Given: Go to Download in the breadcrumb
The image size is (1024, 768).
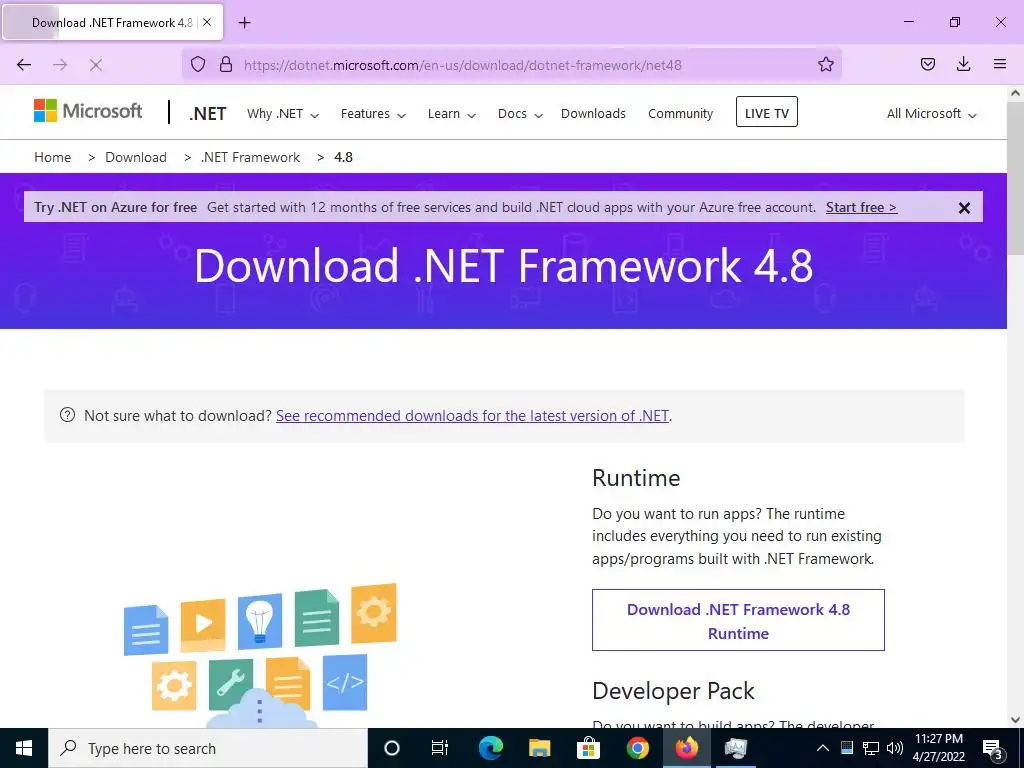Looking at the screenshot, I should 136,157.
